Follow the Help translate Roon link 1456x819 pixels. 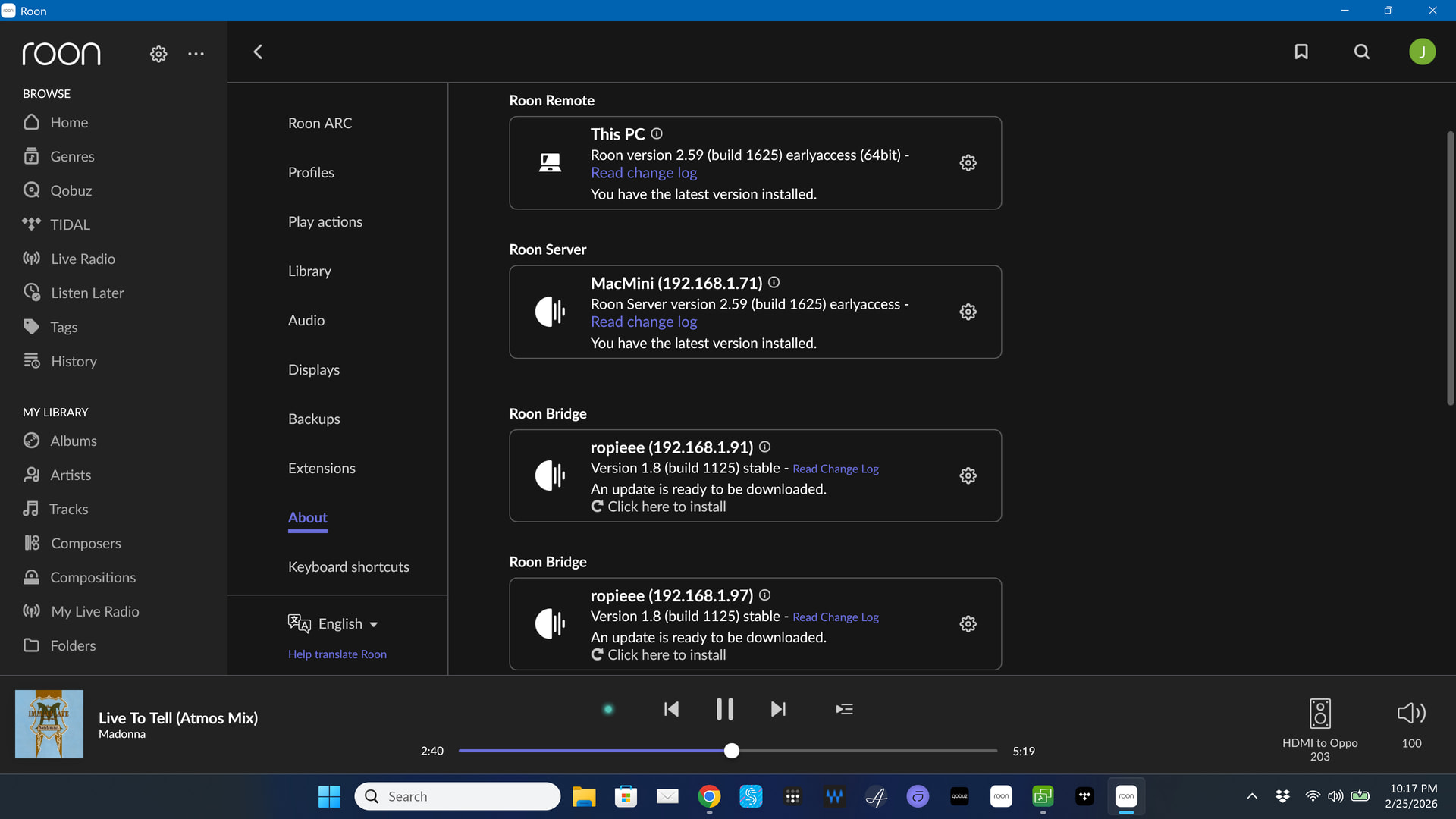337,654
